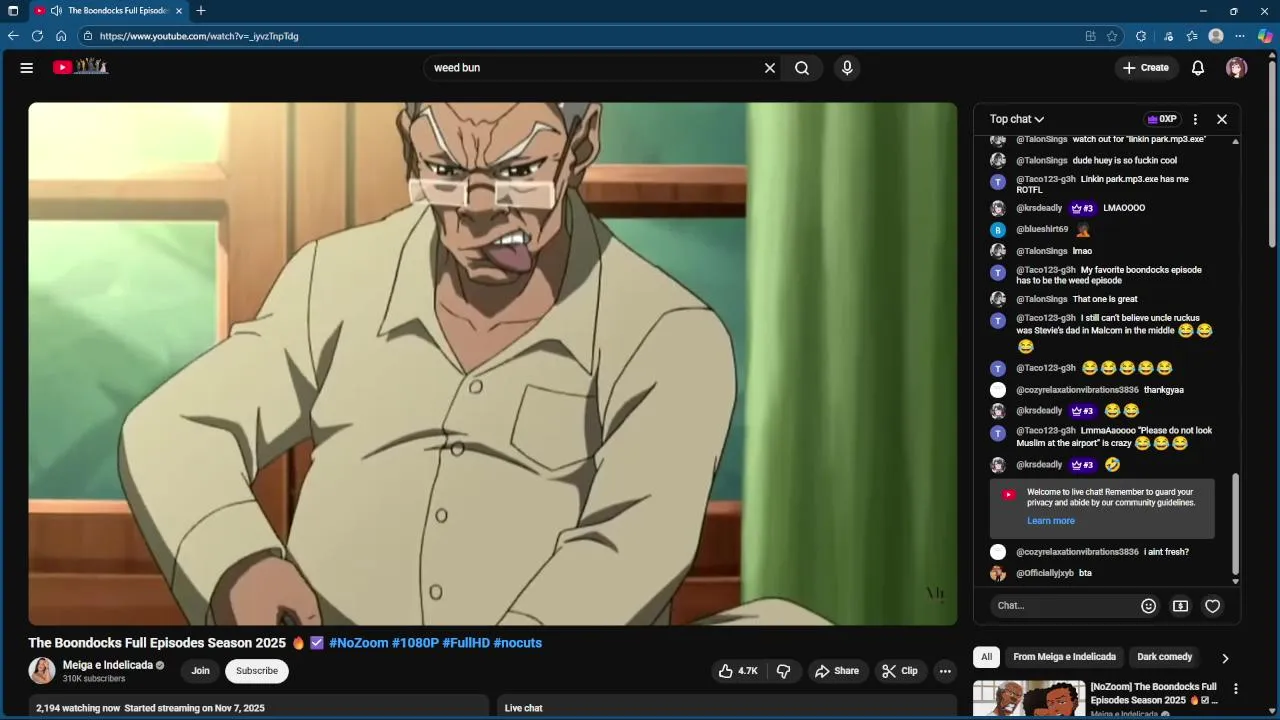The image size is (1280, 720).
Task: Open the Meiga e Indelicada channel name
Action: [108, 665]
